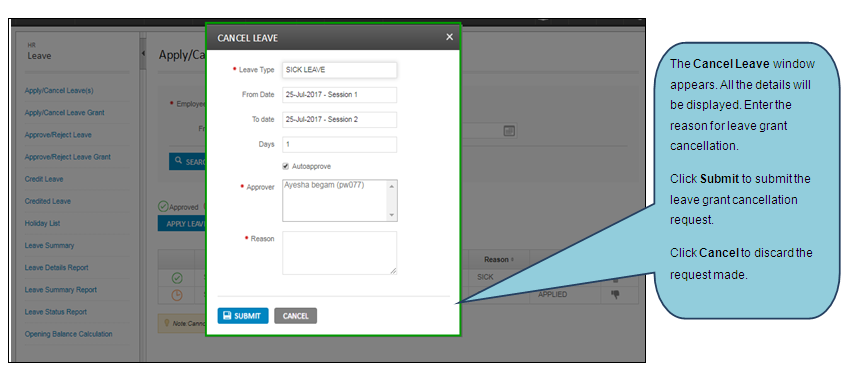Image resolution: width=847 pixels, height=378 pixels.
Task: Close the Cancel Leave dialog with X
Action: (x=449, y=37)
